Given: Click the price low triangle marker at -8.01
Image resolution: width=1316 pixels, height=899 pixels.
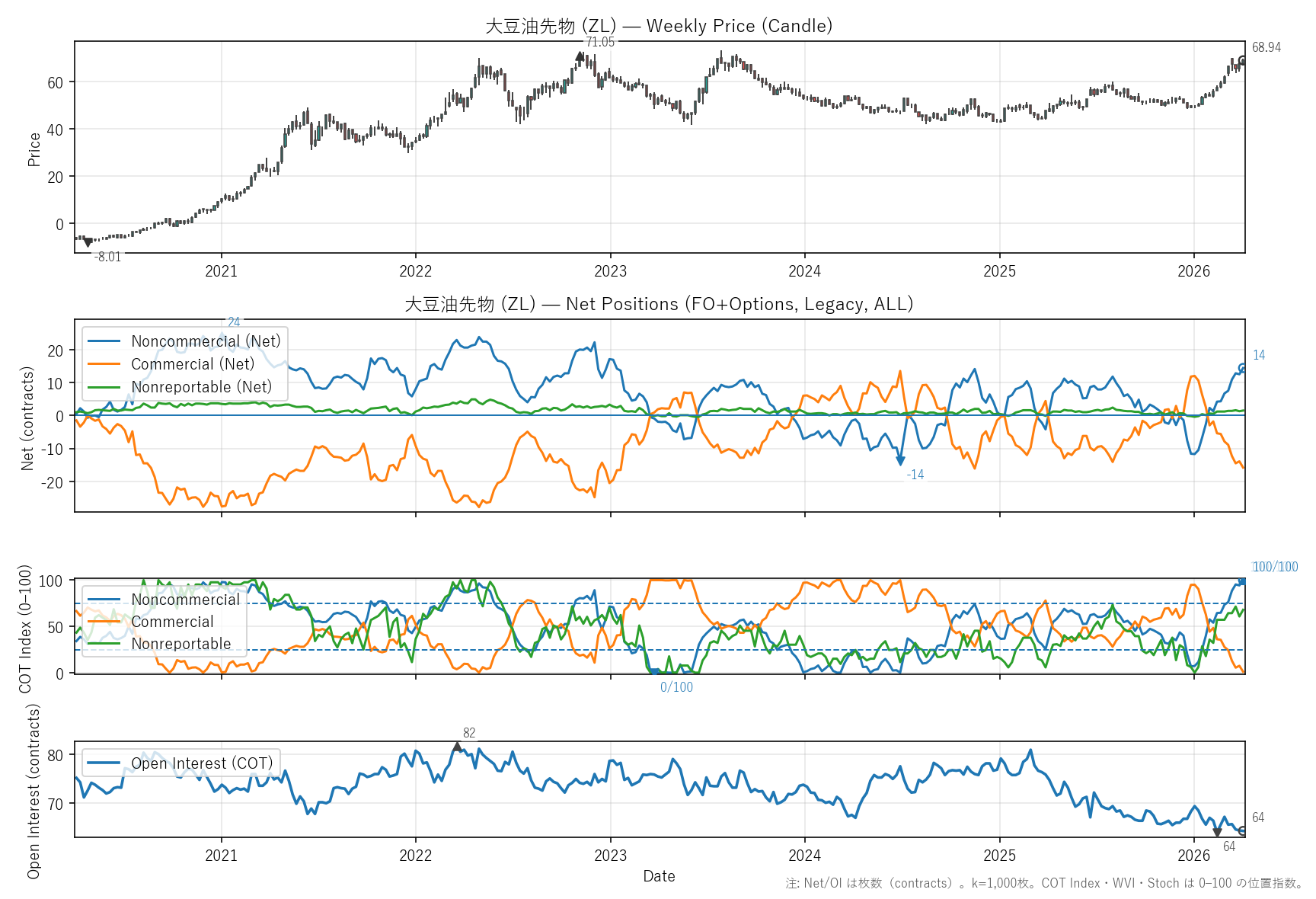Looking at the screenshot, I should [x=88, y=242].
